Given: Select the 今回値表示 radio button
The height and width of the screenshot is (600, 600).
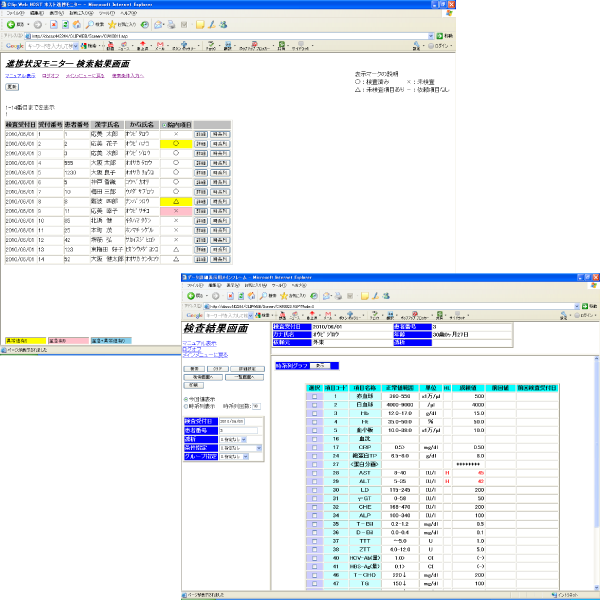Looking at the screenshot, I should pyautogui.click(x=185, y=399).
